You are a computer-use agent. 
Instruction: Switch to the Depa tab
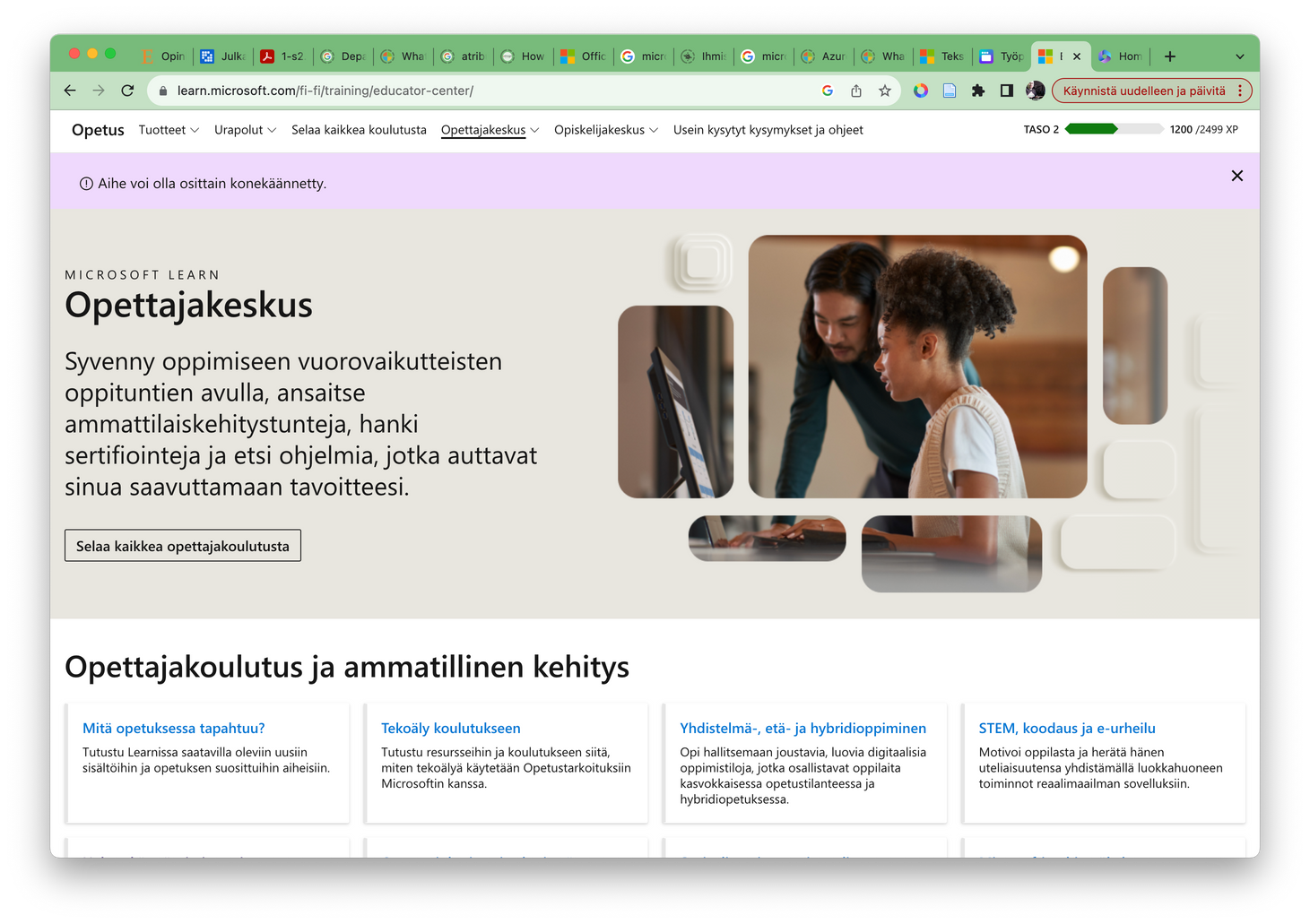point(343,56)
